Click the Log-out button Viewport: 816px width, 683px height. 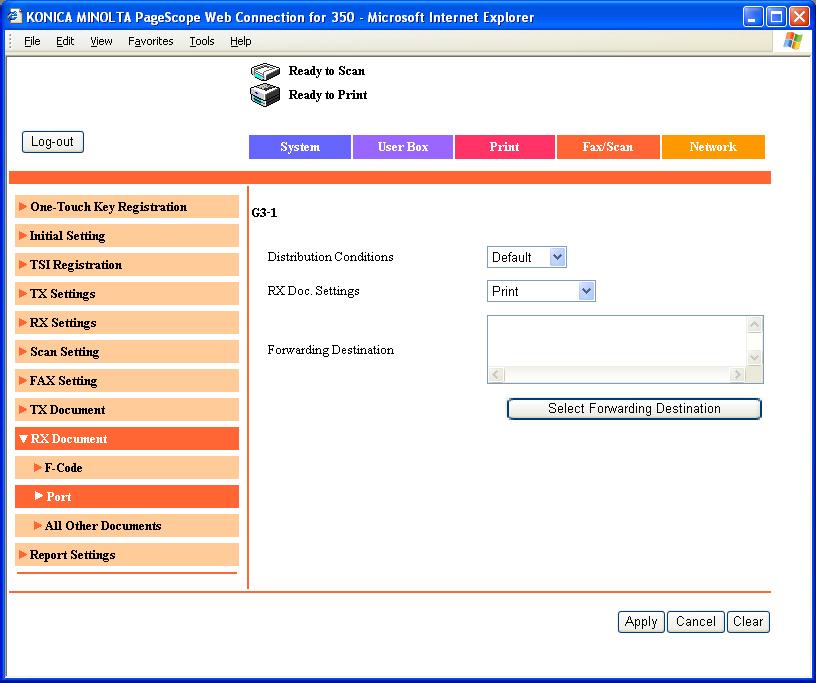pos(52,142)
